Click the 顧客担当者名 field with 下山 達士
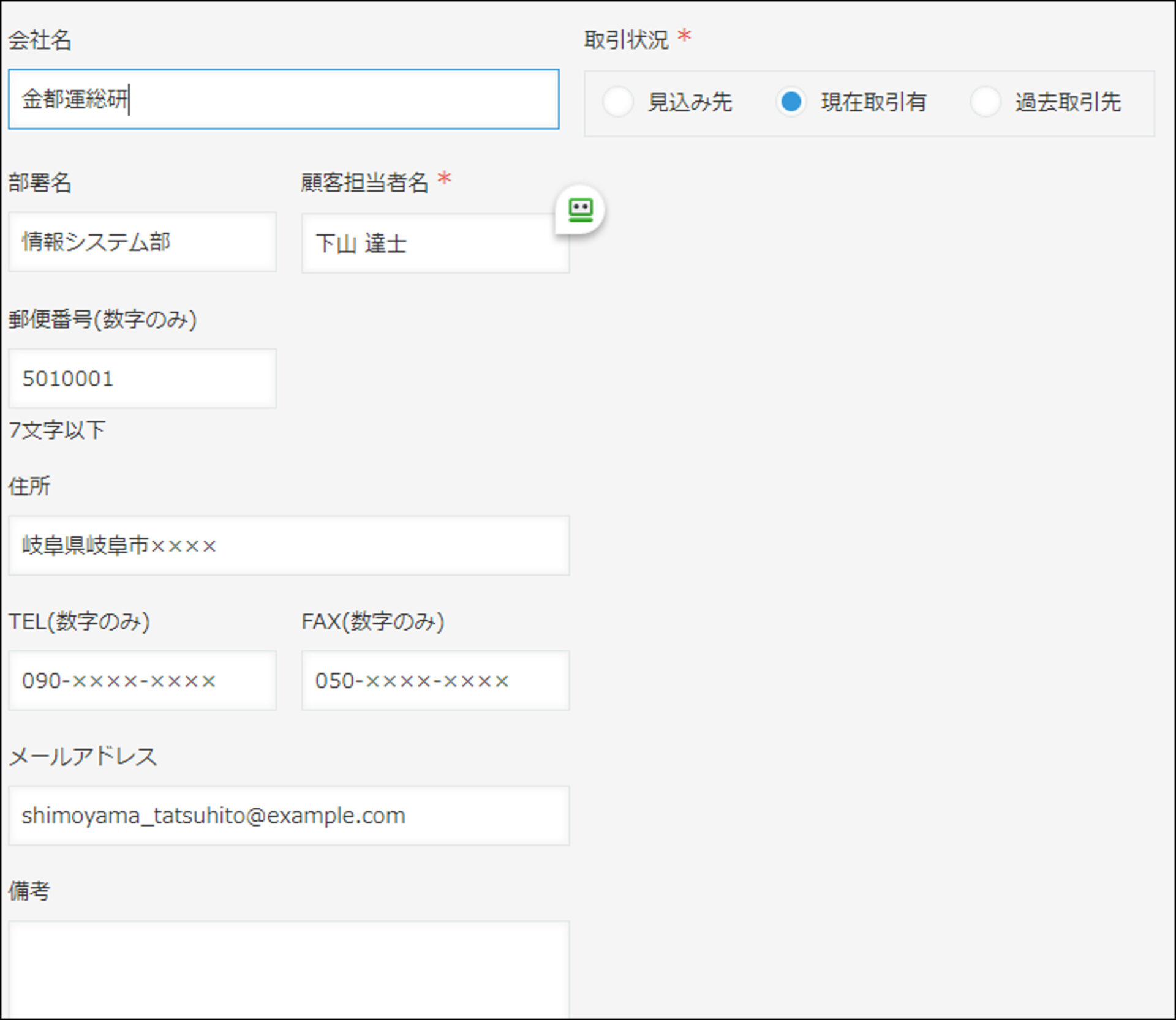Screen dimensions: 1176x1020 tap(435, 243)
